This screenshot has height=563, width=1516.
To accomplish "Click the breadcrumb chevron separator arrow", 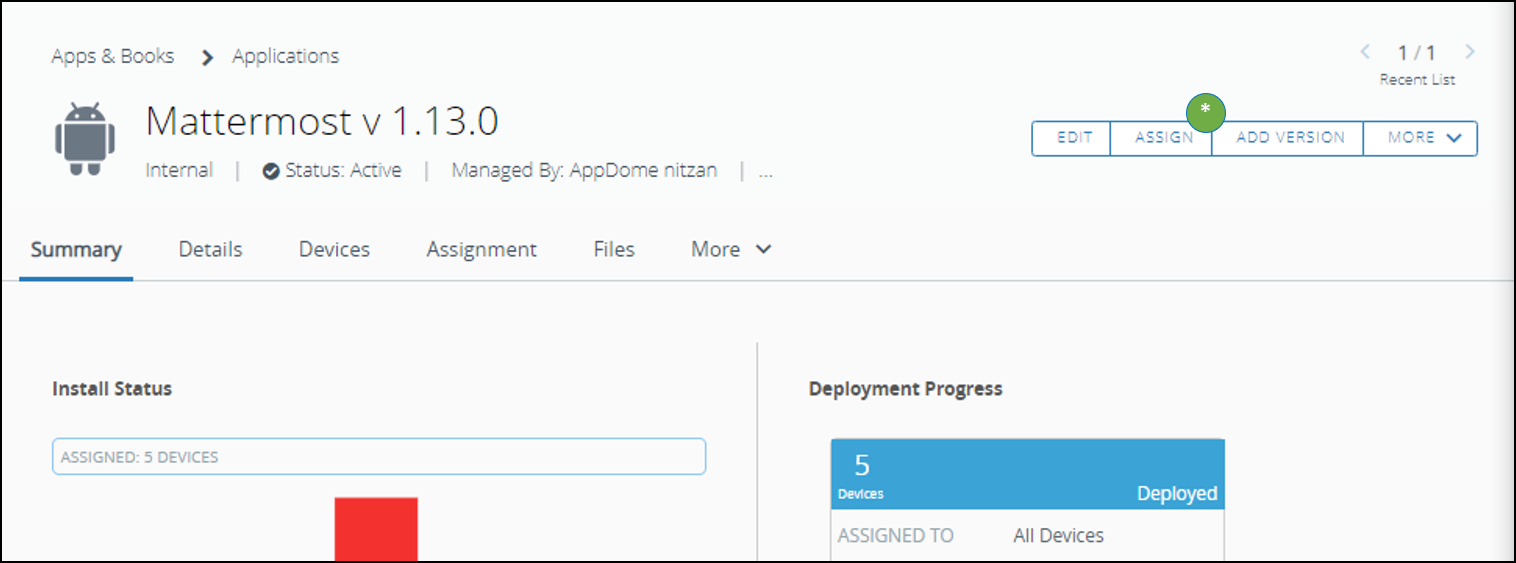I will coord(207,57).
